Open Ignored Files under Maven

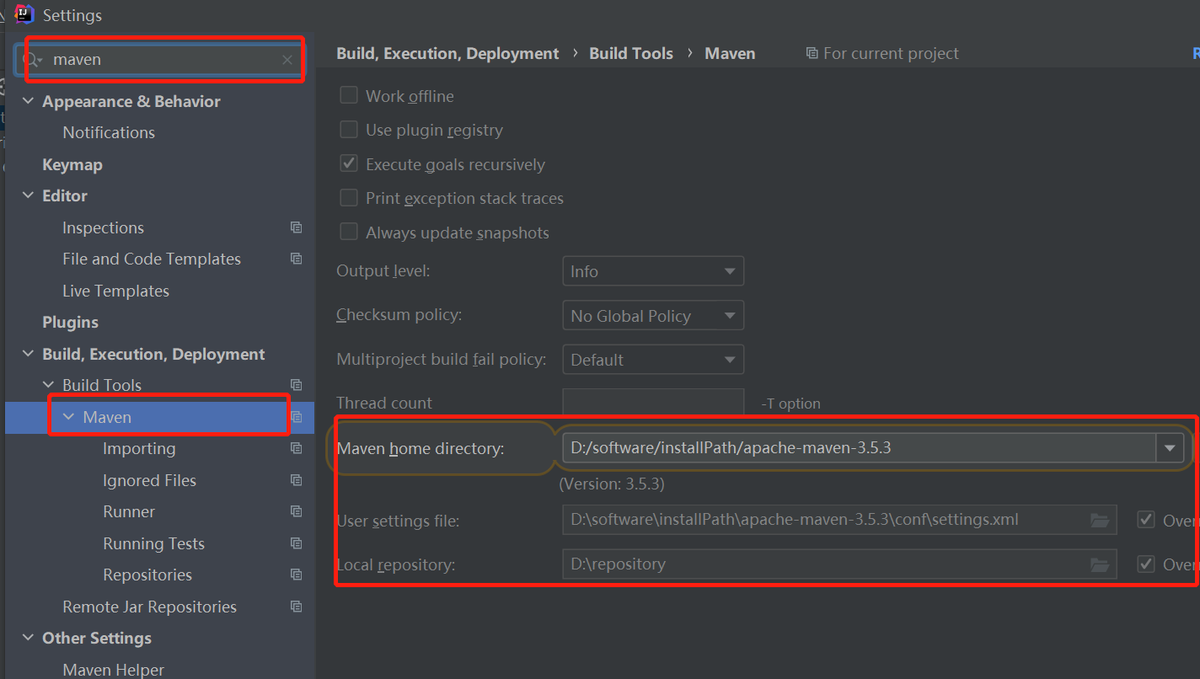pos(150,480)
